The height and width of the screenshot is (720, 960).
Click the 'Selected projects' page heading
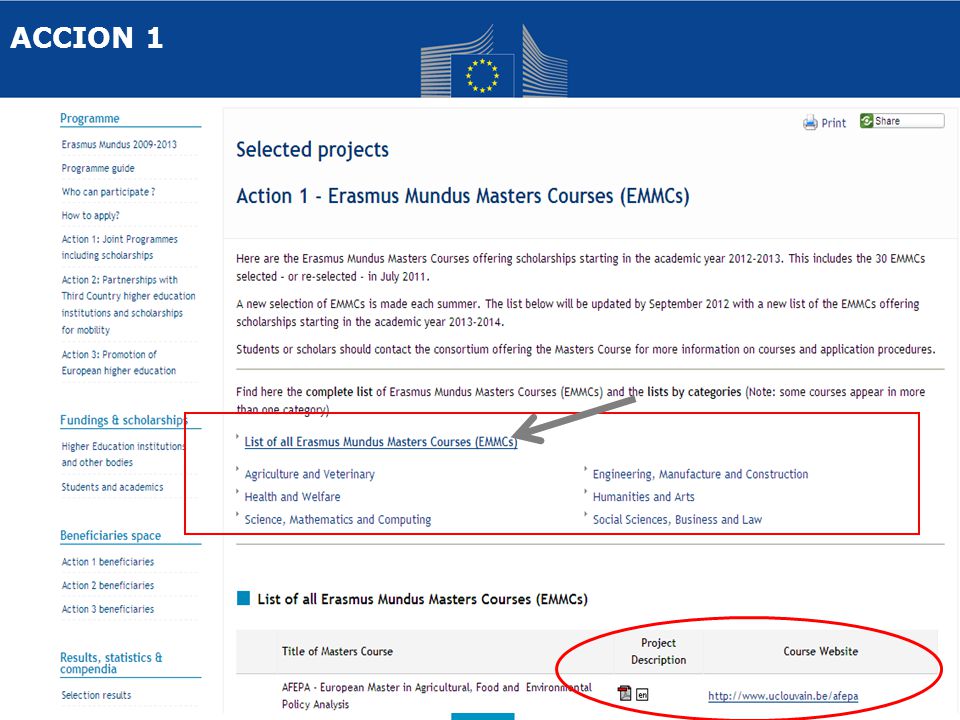pos(312,150)
